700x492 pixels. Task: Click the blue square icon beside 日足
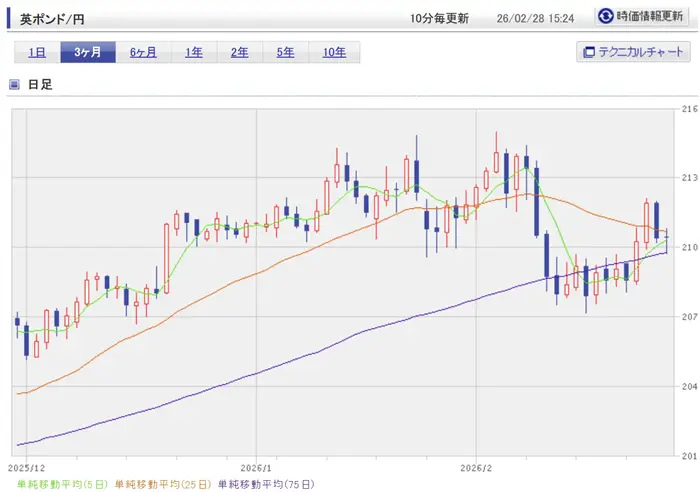pyautogui.click(x=14, y=84)
